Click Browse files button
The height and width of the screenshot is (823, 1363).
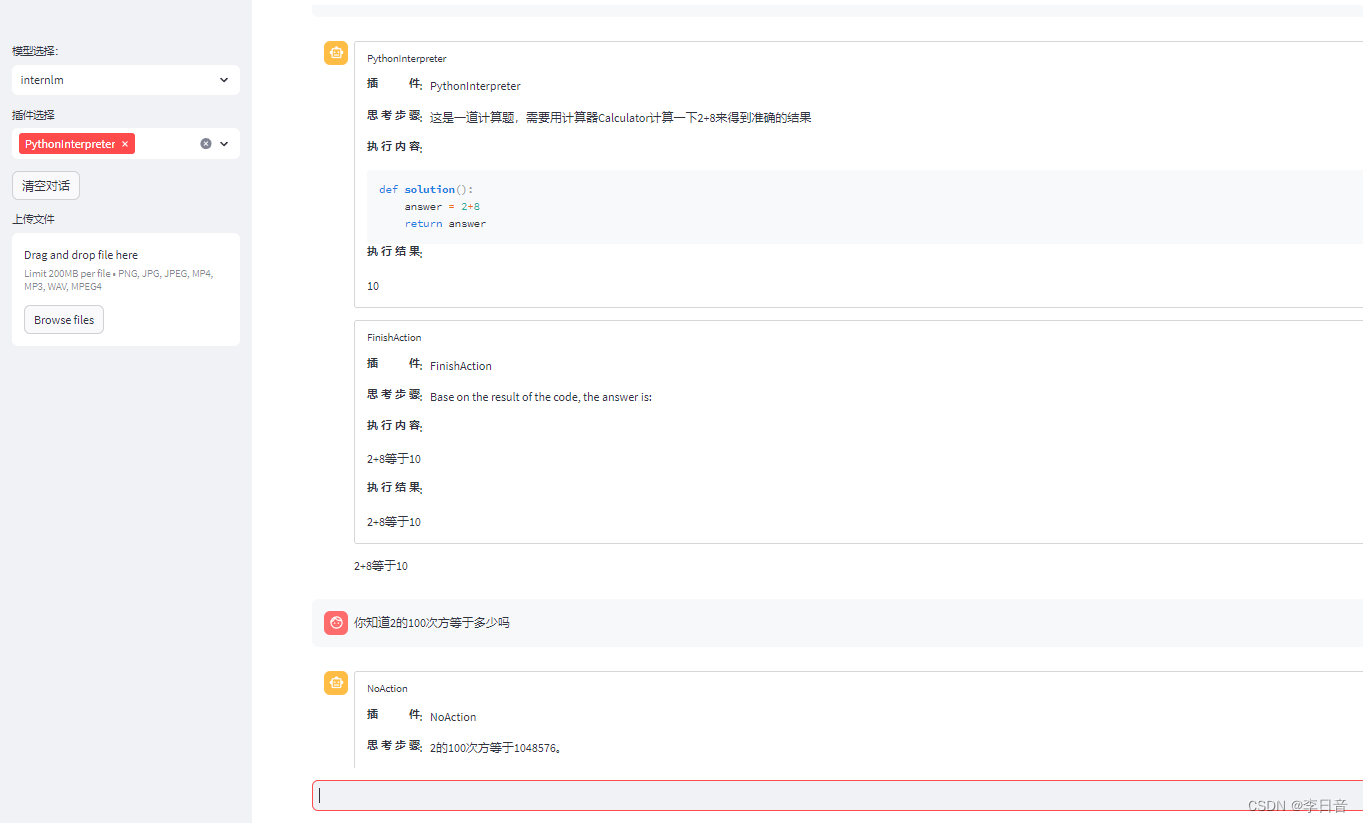64,320
